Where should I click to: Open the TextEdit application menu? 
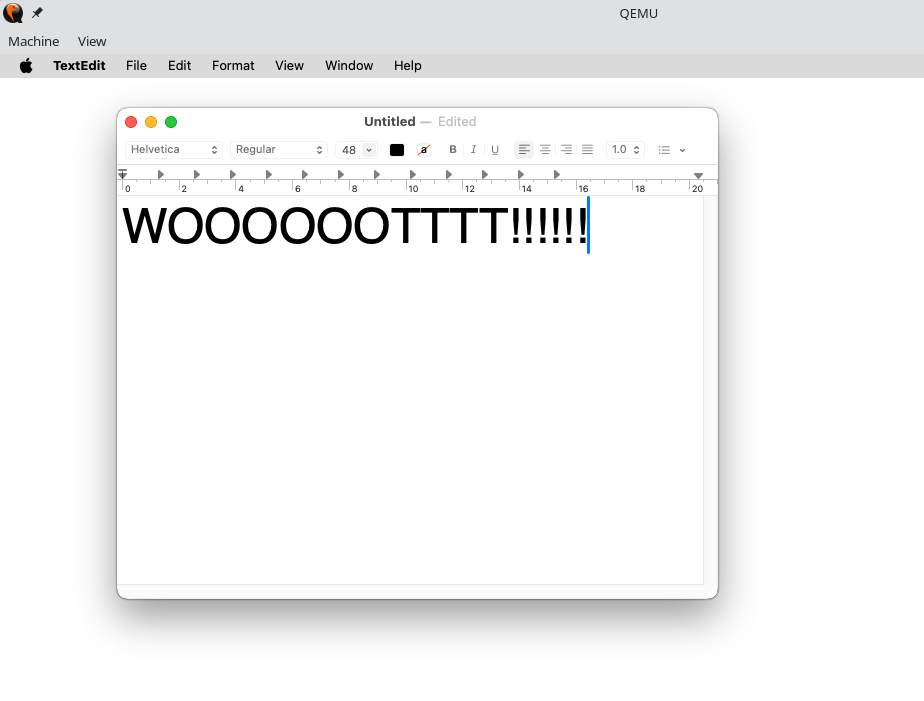pos(79,66)
